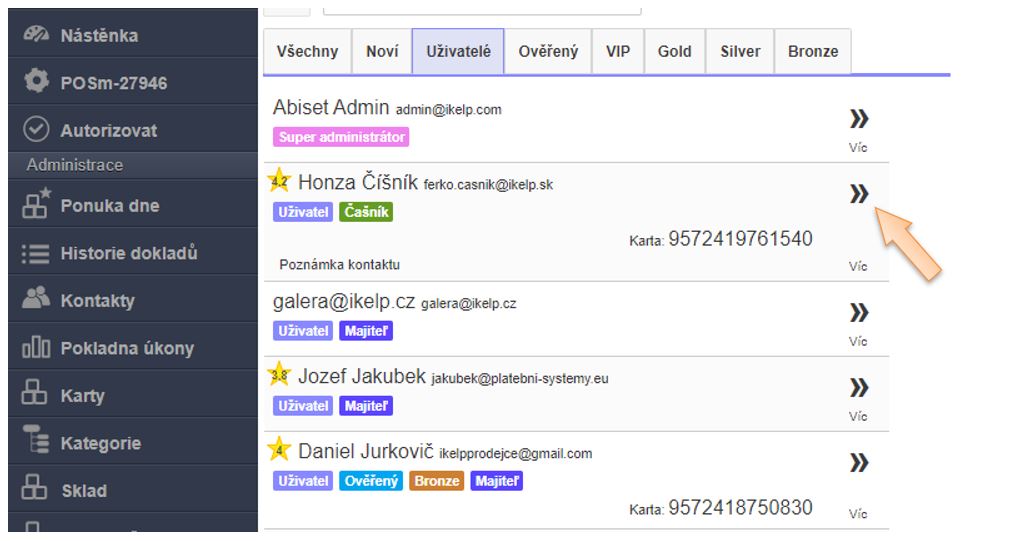Click the POSm-27946 gear icon
The width and height of the screenshot is (1023, 541).
coord(36,82)
